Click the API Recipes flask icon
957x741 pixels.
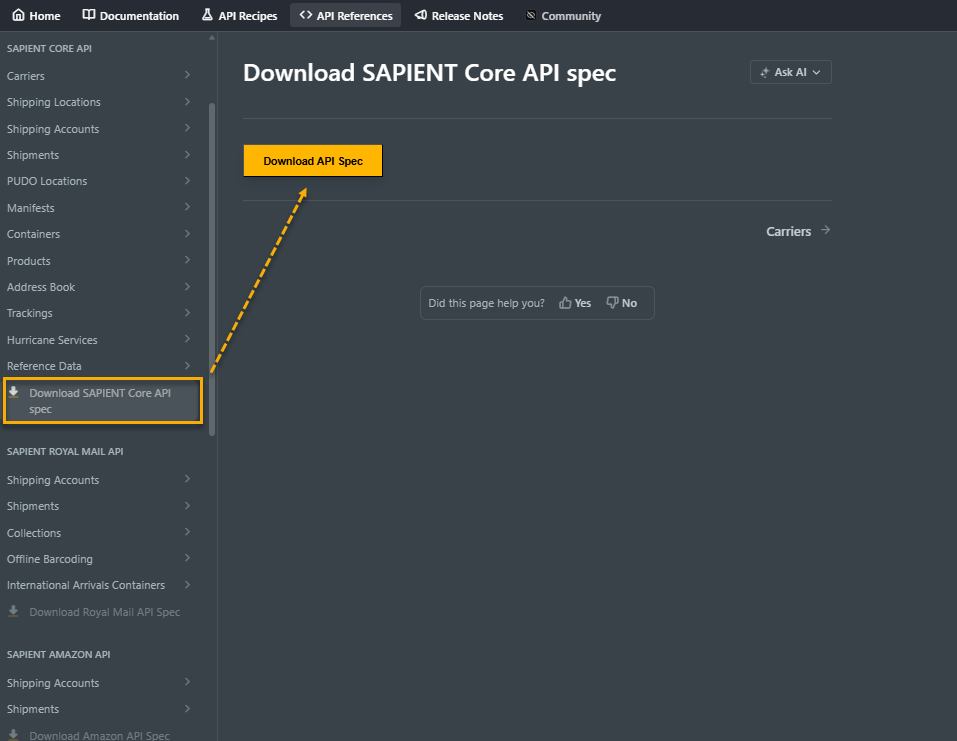point(208,15)
